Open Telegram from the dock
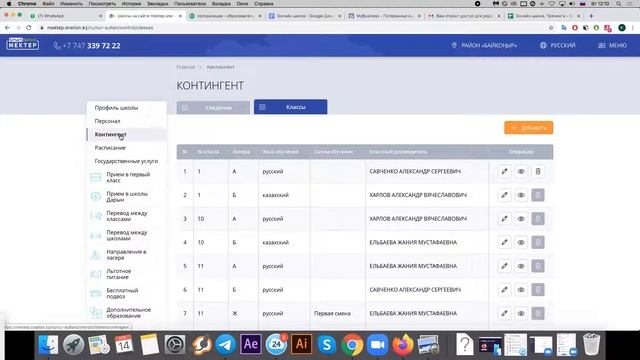Viewport: 640px width, 360px height. point(225,345)
